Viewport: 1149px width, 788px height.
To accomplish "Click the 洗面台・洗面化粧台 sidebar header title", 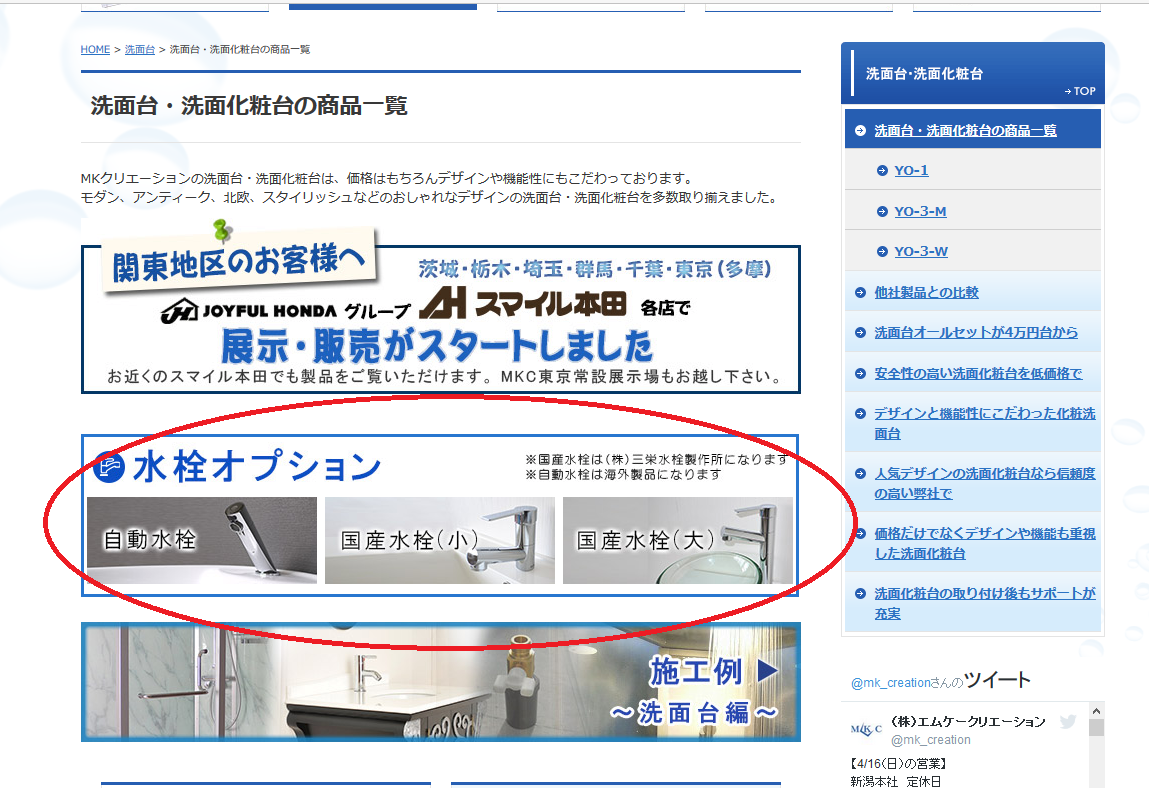I will pyautogui.click(x=924, y=73).
